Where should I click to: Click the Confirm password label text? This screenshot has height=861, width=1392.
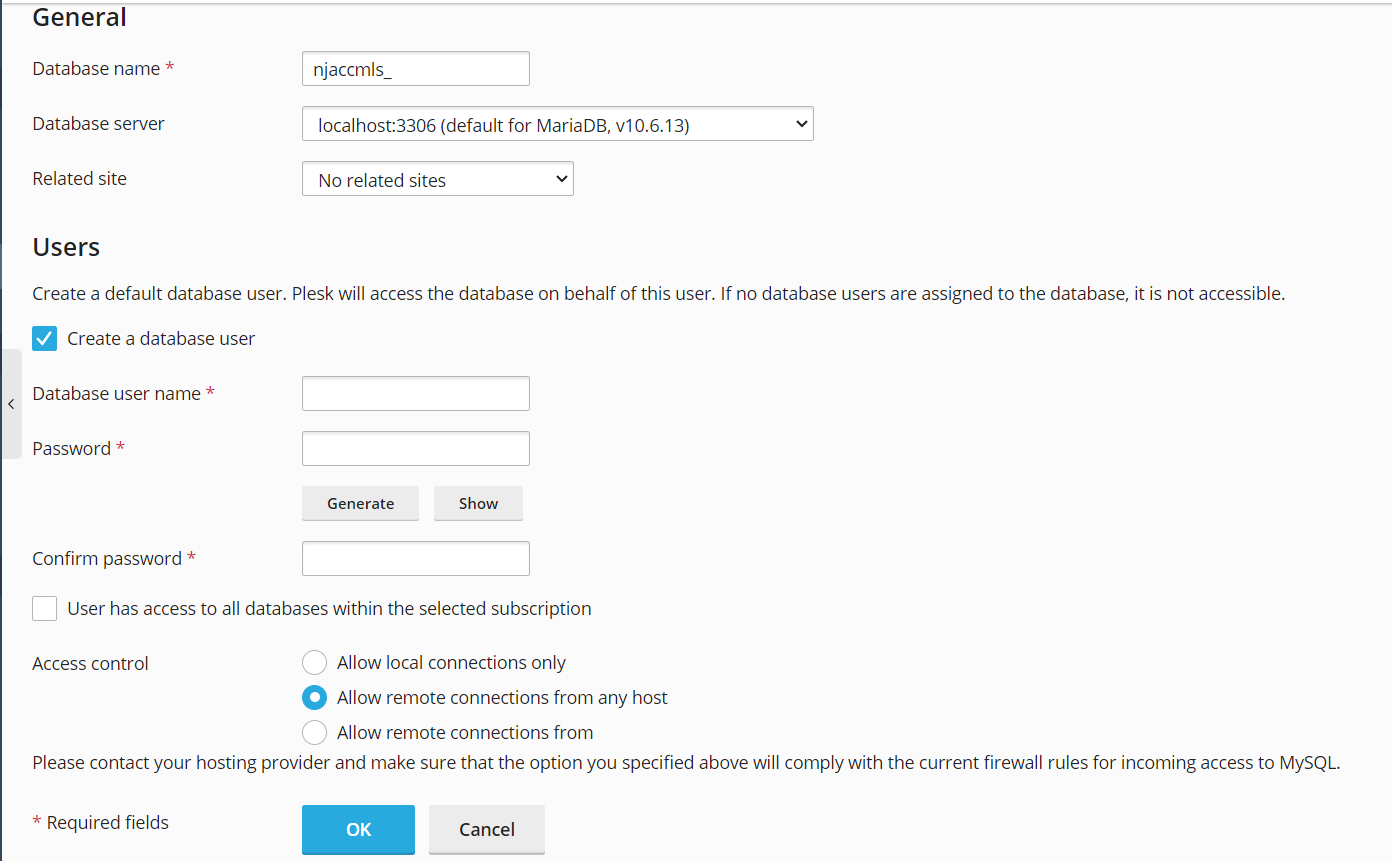tap(107, 559)
